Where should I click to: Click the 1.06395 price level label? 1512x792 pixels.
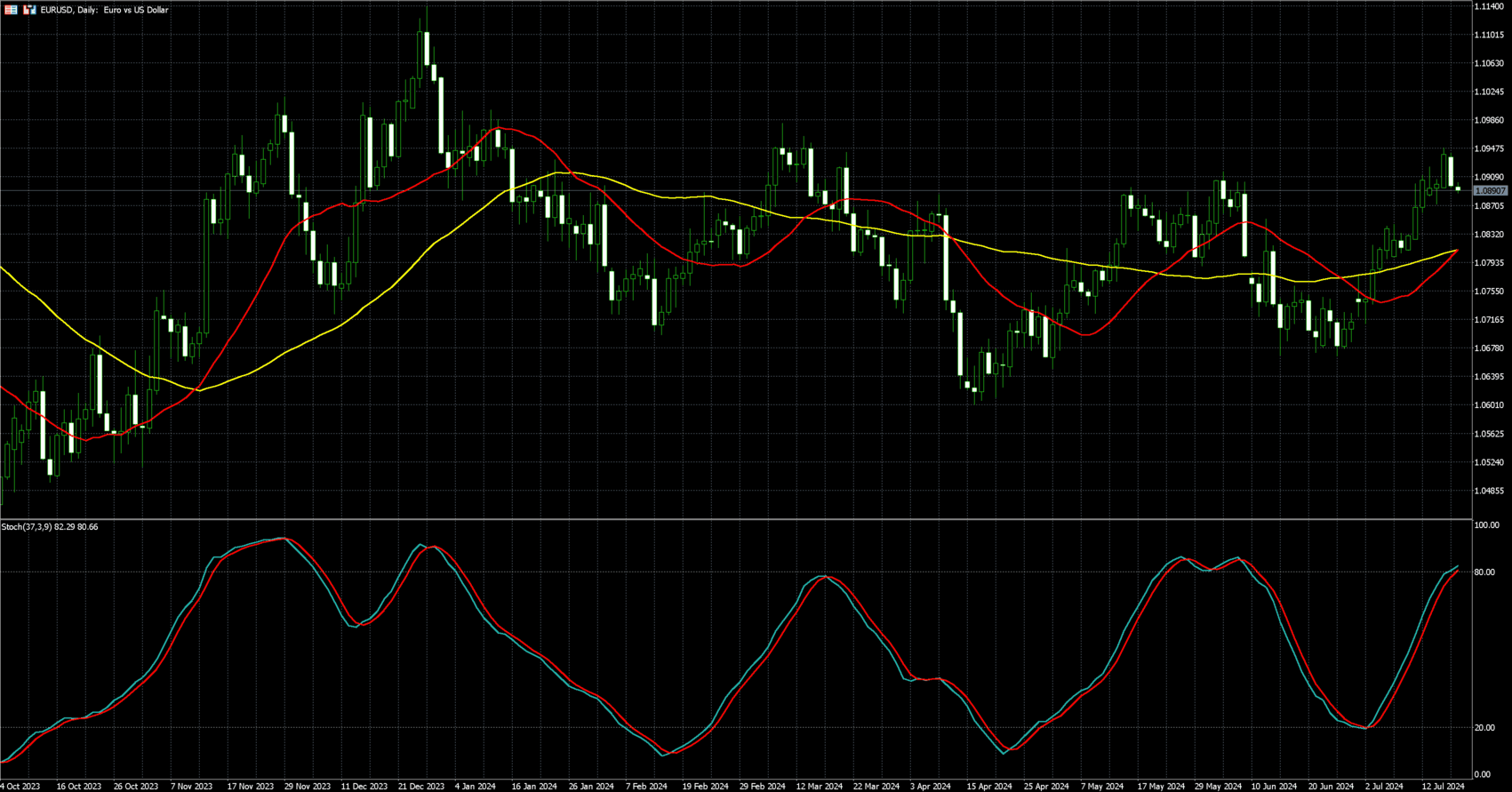click(x=1489, y=376)
